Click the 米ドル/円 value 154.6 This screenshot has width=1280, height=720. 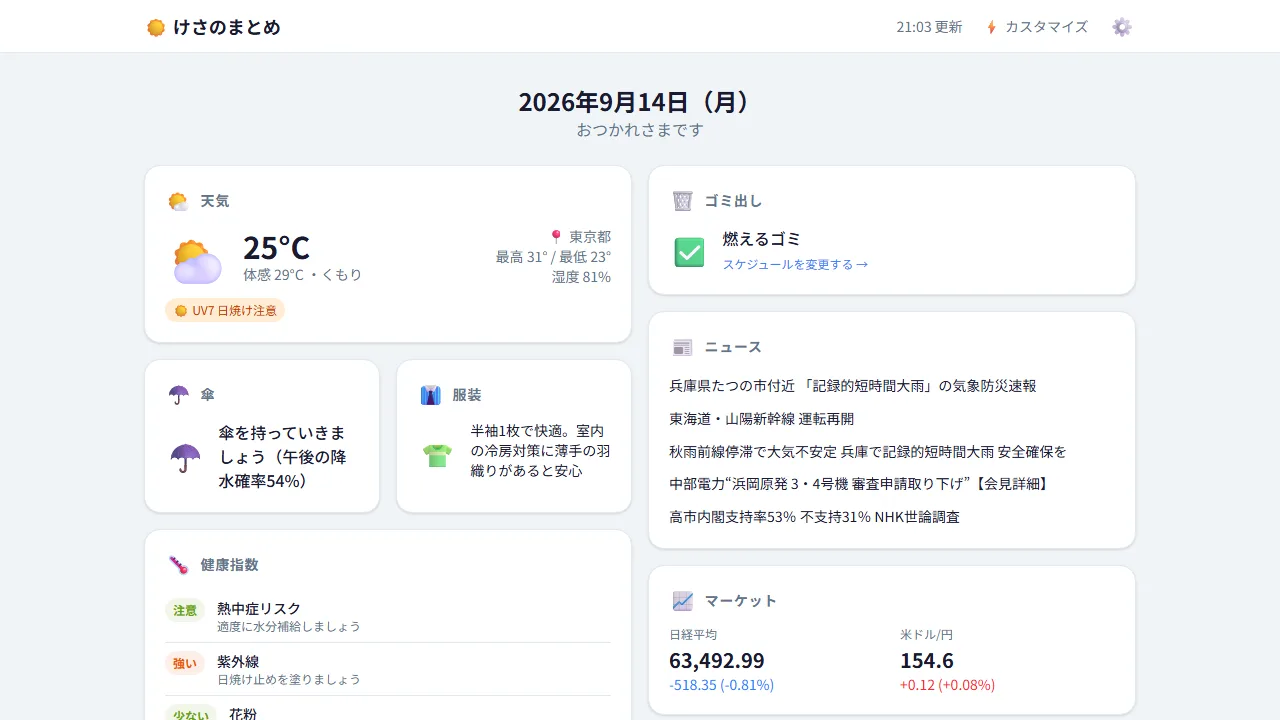pos(927,661)
